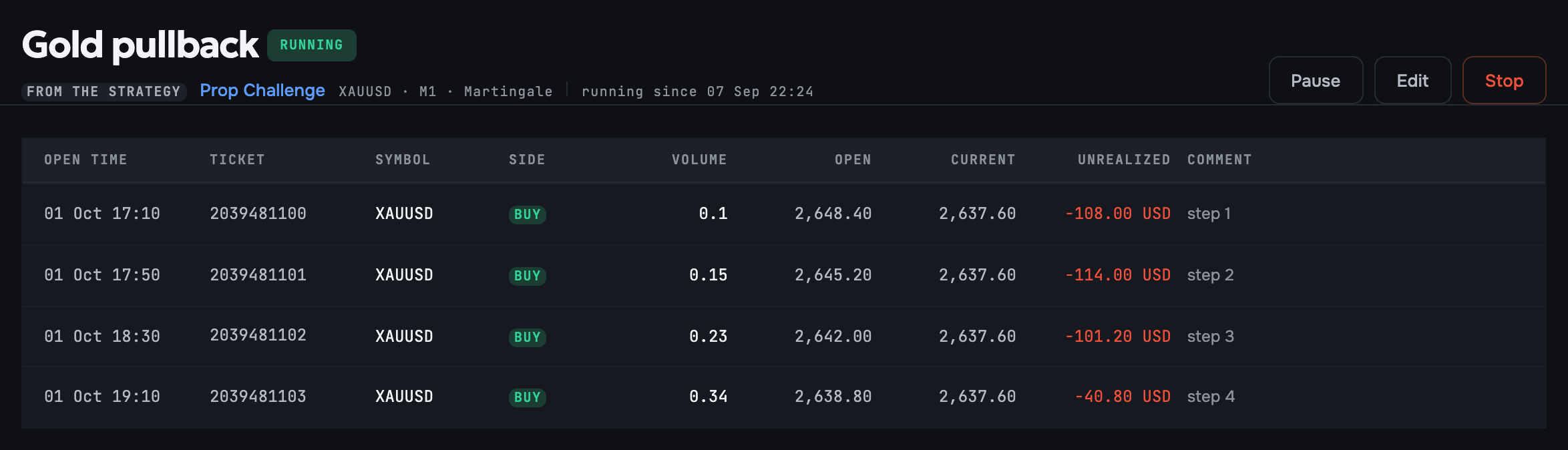Click XAUUSD symbol in ticket 2039481100 row
Screen dimensions: 1568x450
tap(404, 214)
